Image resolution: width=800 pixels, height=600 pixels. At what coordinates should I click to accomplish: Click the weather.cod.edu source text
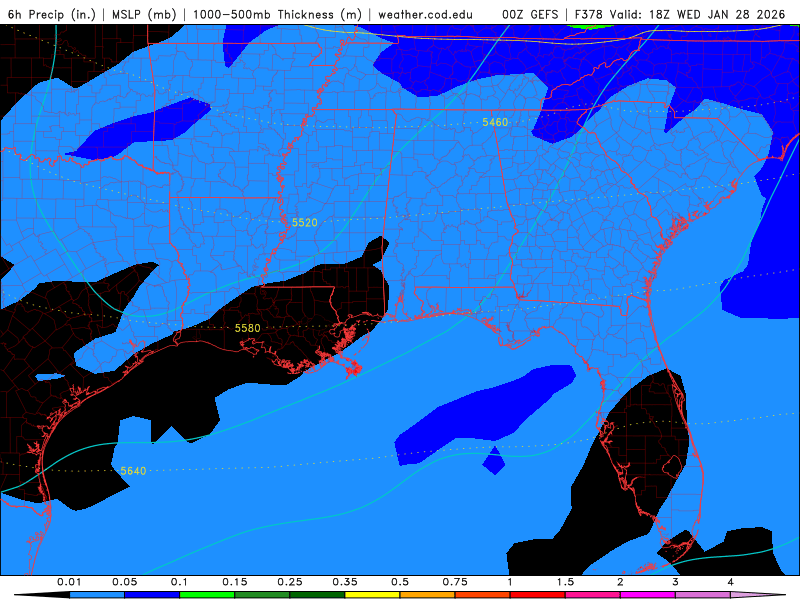425,14
